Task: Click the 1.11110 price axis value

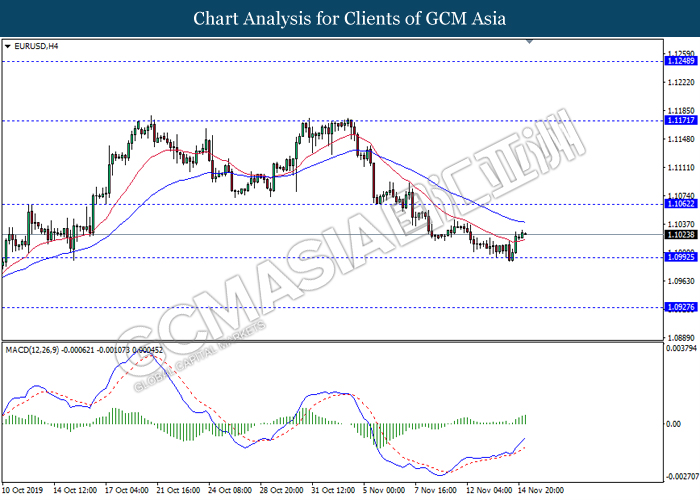Action: click(681, 168)
